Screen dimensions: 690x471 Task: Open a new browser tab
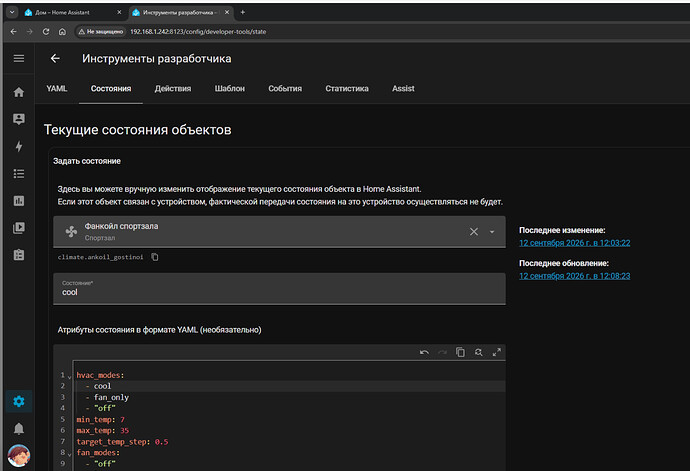(x=242, y=12)
